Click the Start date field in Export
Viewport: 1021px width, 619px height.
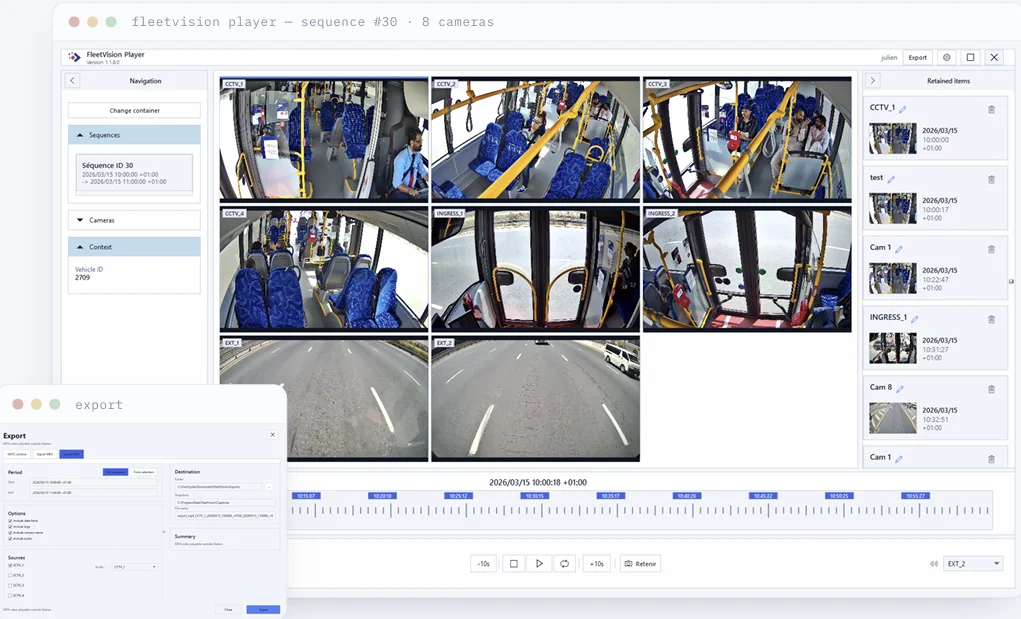pos(94,482)
